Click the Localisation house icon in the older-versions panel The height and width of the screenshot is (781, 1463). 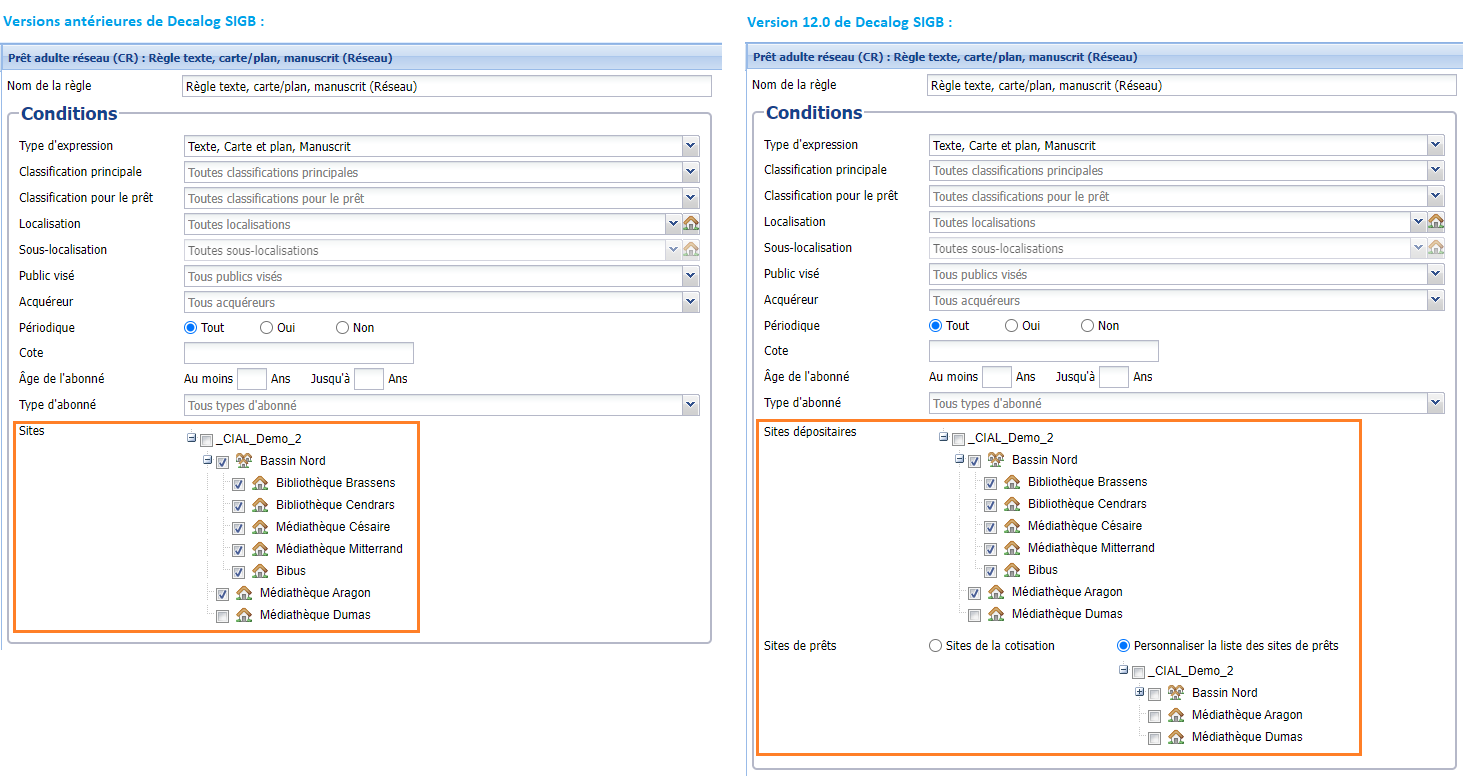pyautogui.click(x=691, y=224)
